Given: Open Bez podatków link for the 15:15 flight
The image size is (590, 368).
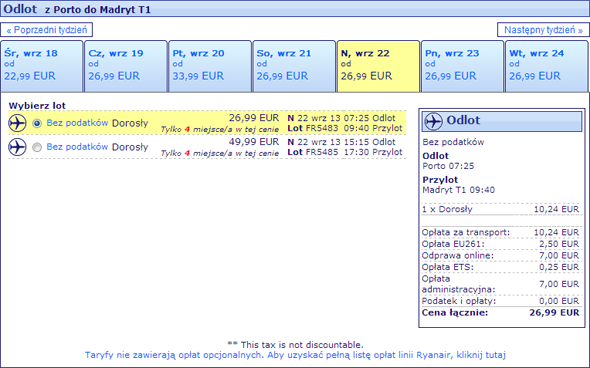Looking at the screenshot, I should 77,146.
